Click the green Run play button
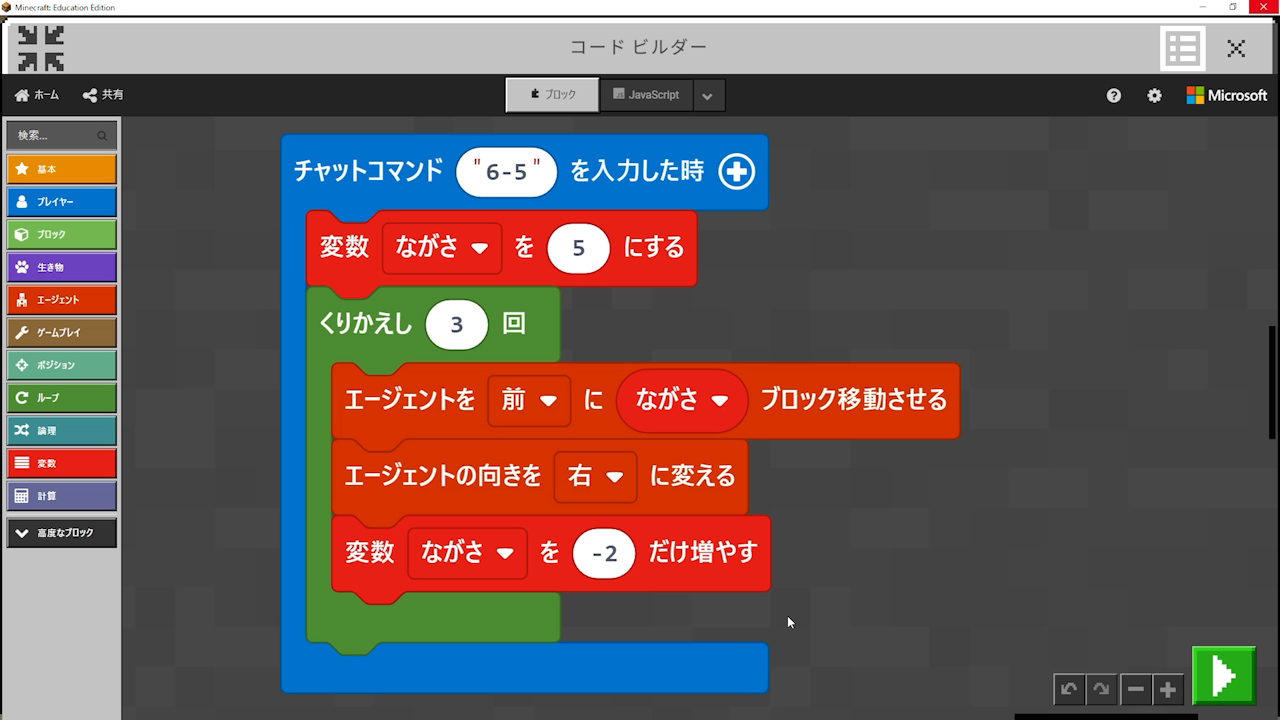The image size is (1280, 720). (x=1223, y=676)
